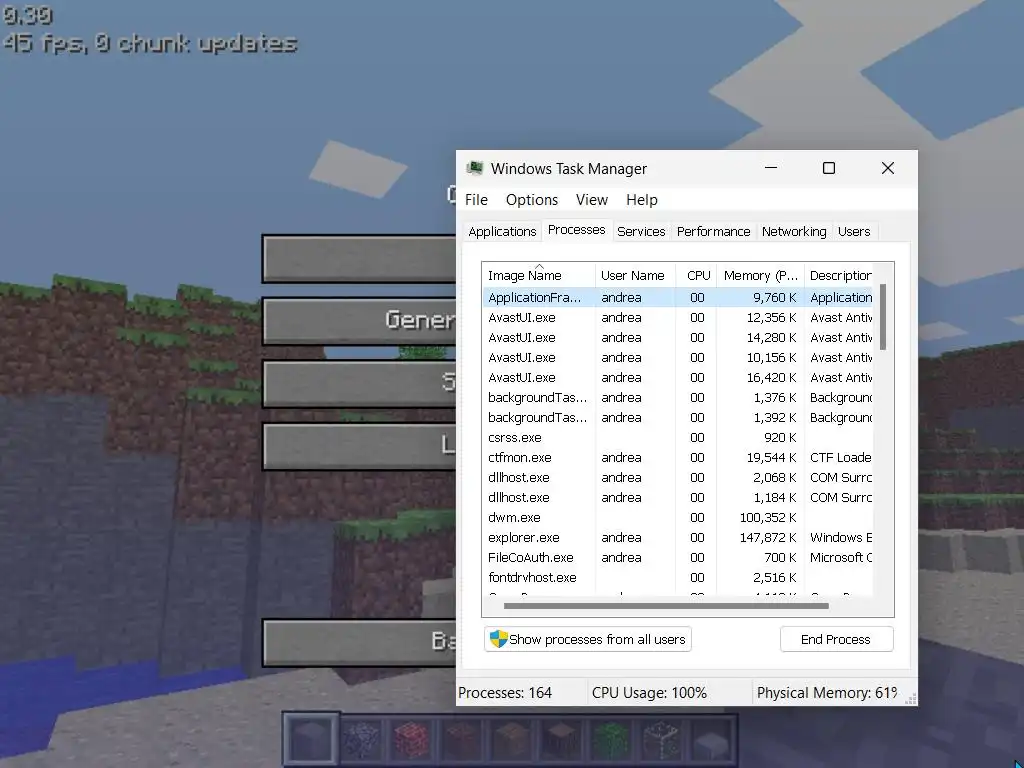1024x768 pixels.
Task: Open the View menu
Action: tap(592, 200)
